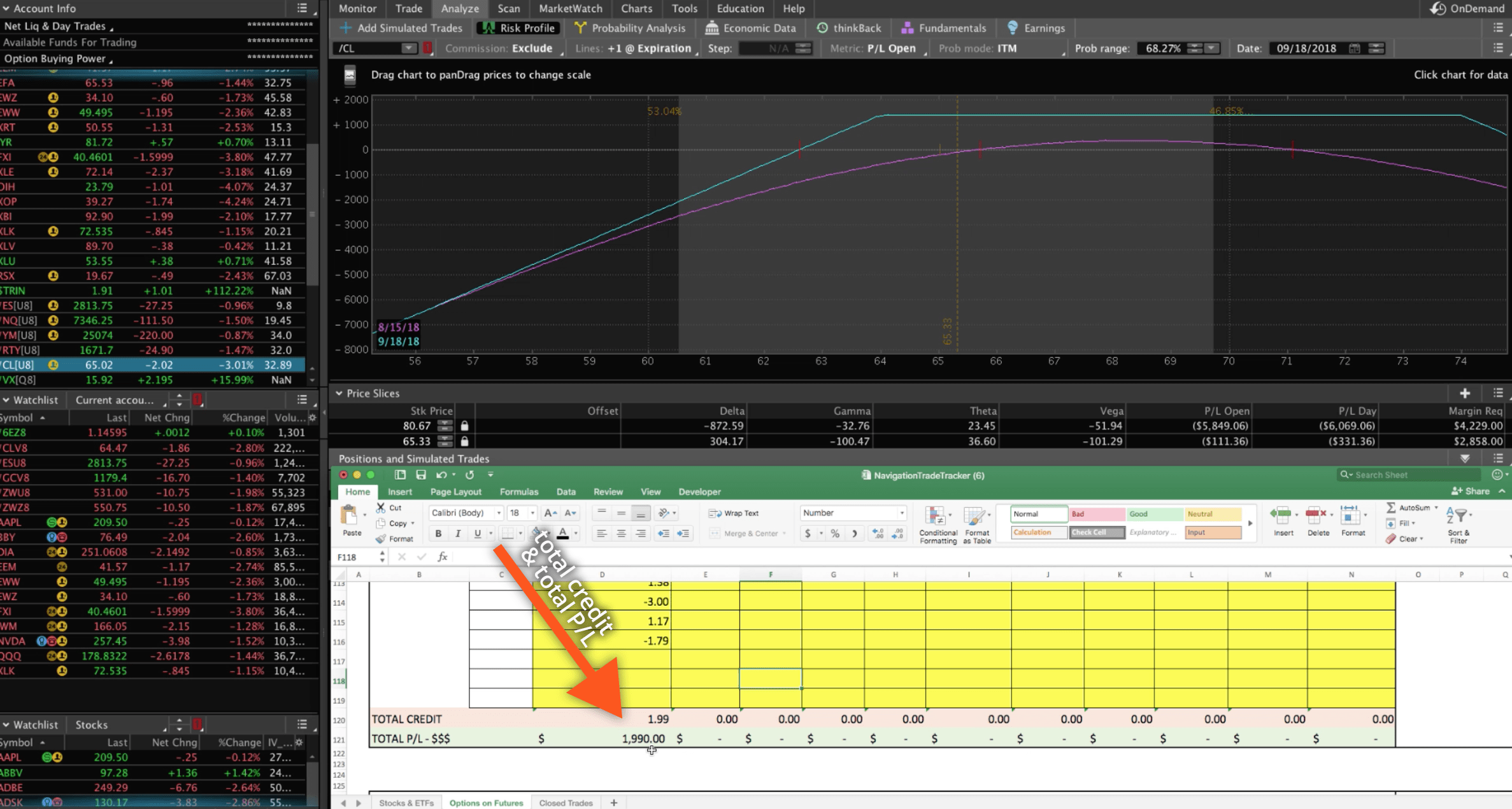Click the Cut scissors icon
Screen dimensions: 1512x809
(x=381, y=508)
